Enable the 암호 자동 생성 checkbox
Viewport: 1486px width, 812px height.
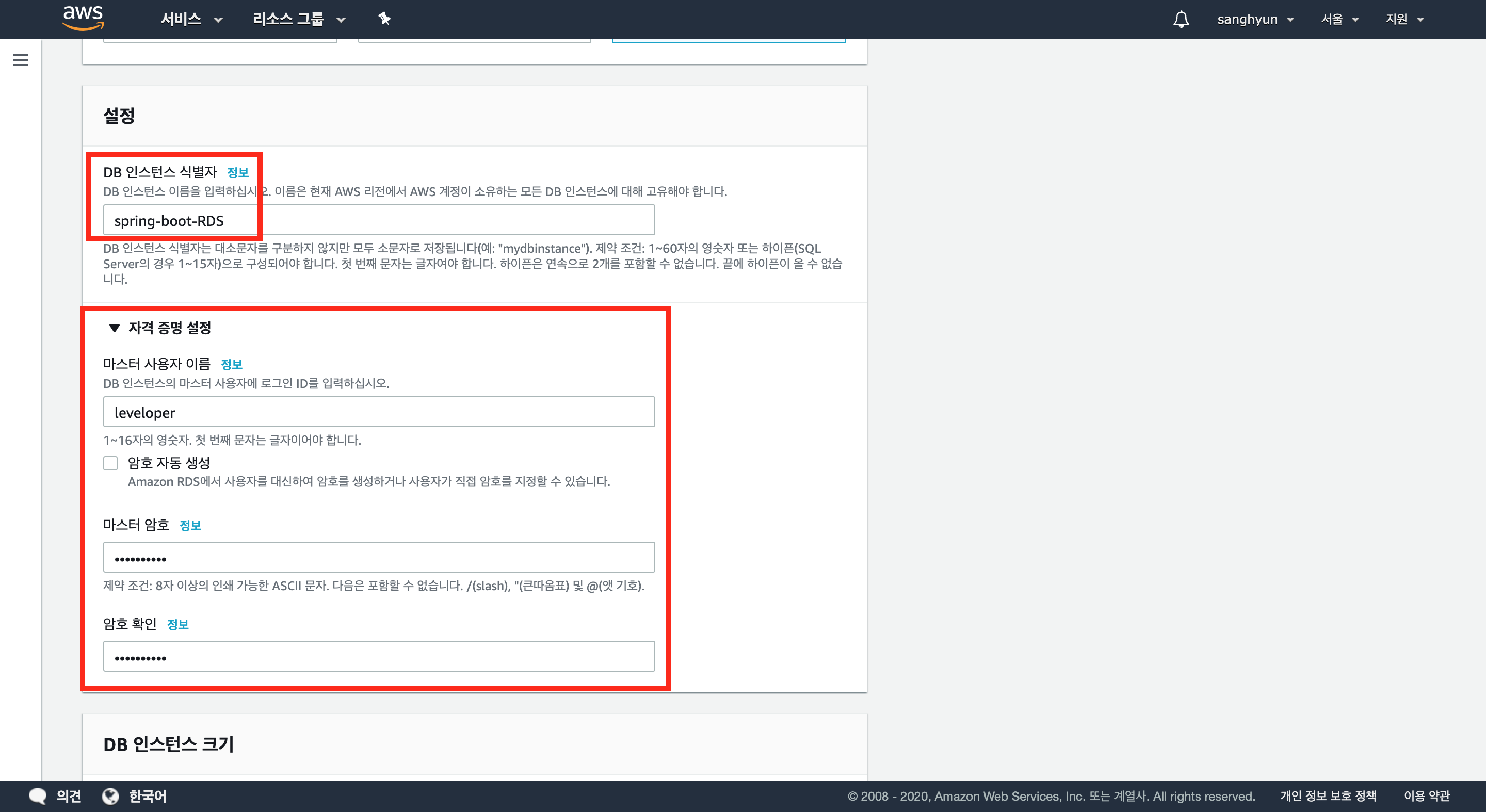point(111,463)
